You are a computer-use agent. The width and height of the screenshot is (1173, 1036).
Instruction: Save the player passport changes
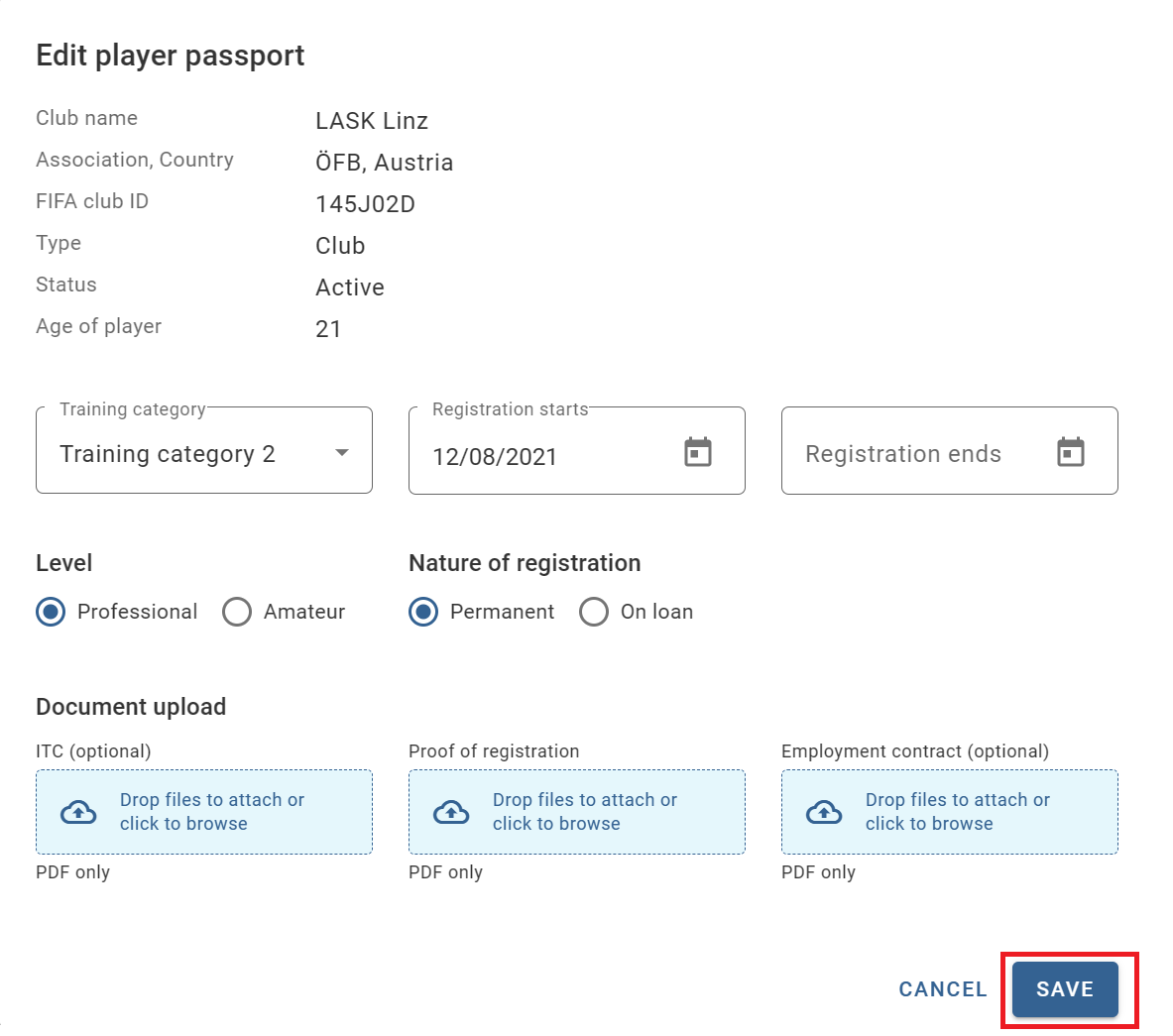coord(1065,988)
